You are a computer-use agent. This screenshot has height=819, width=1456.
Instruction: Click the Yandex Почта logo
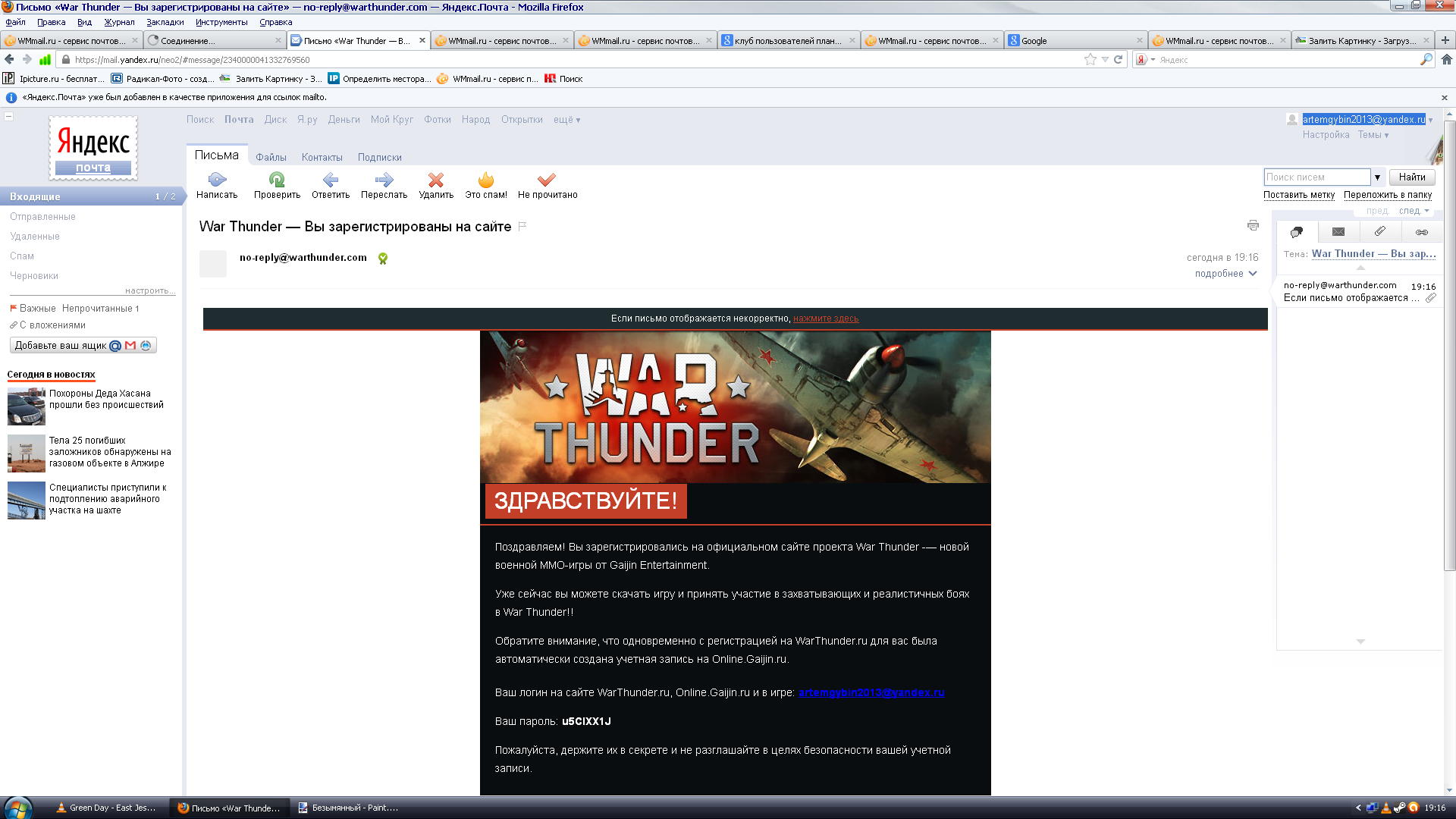pyautogui.click(x=93, y=148)
